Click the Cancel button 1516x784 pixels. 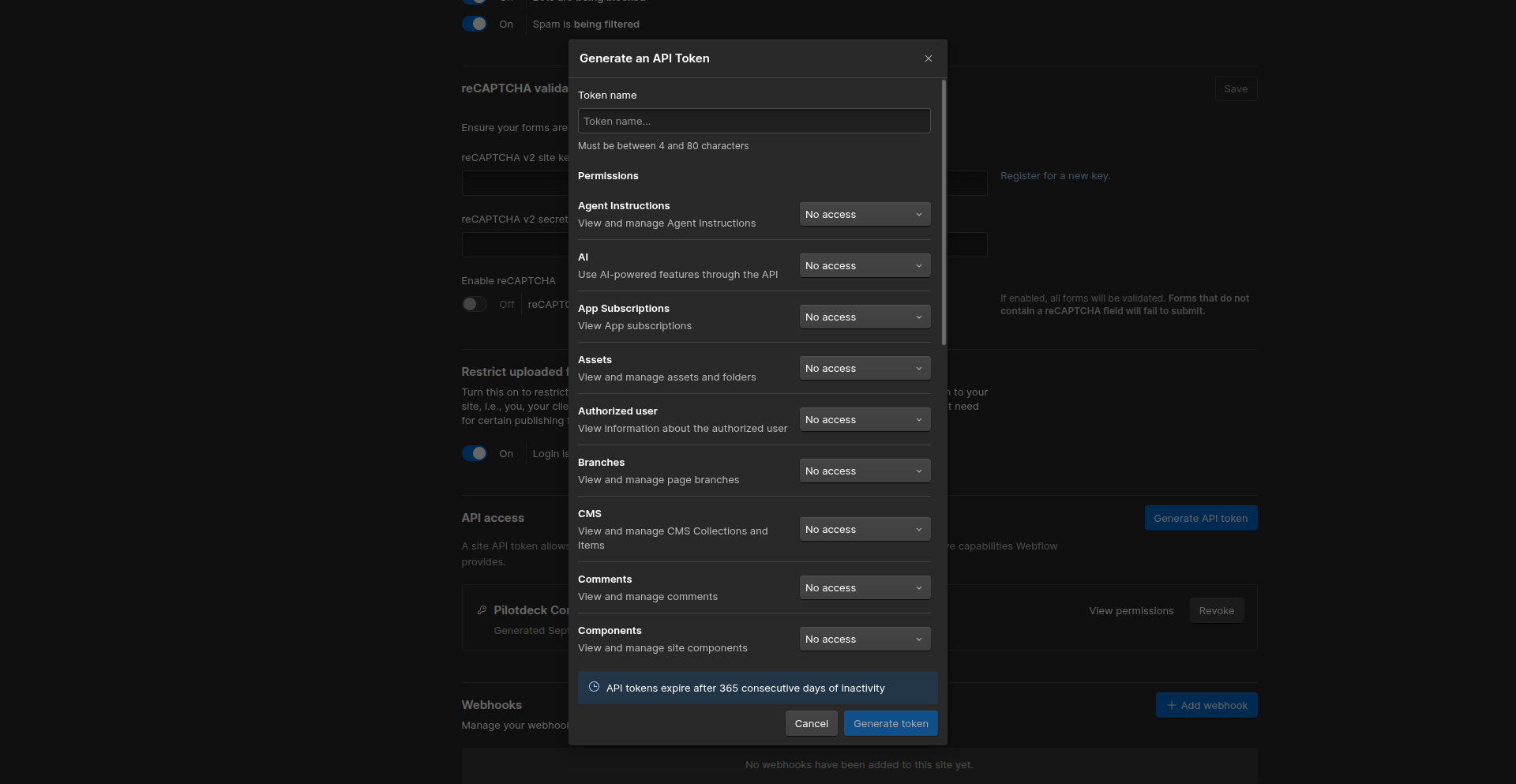(x=811, y=723)
